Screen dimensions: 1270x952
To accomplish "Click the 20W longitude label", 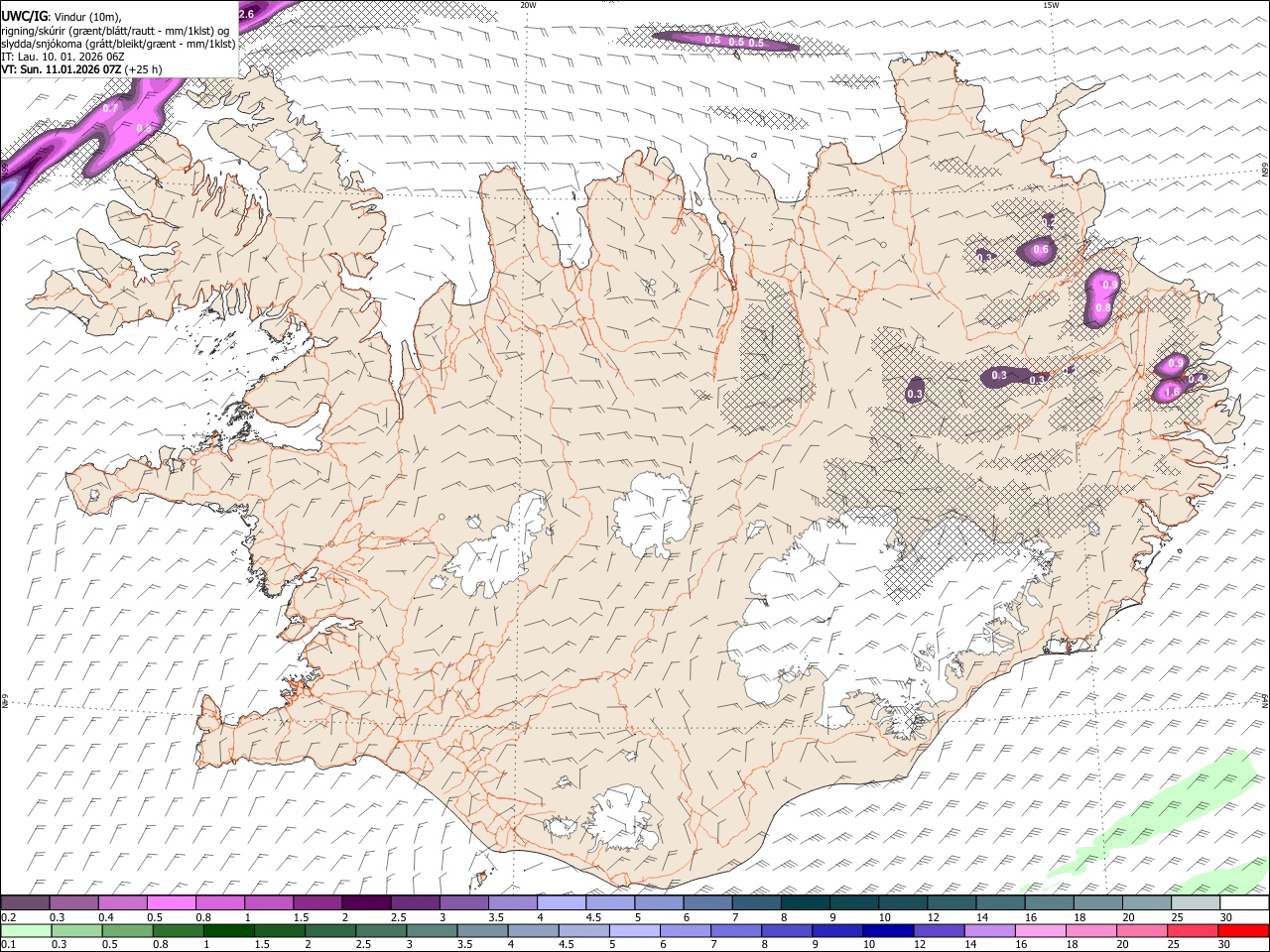I will (528, 5).
